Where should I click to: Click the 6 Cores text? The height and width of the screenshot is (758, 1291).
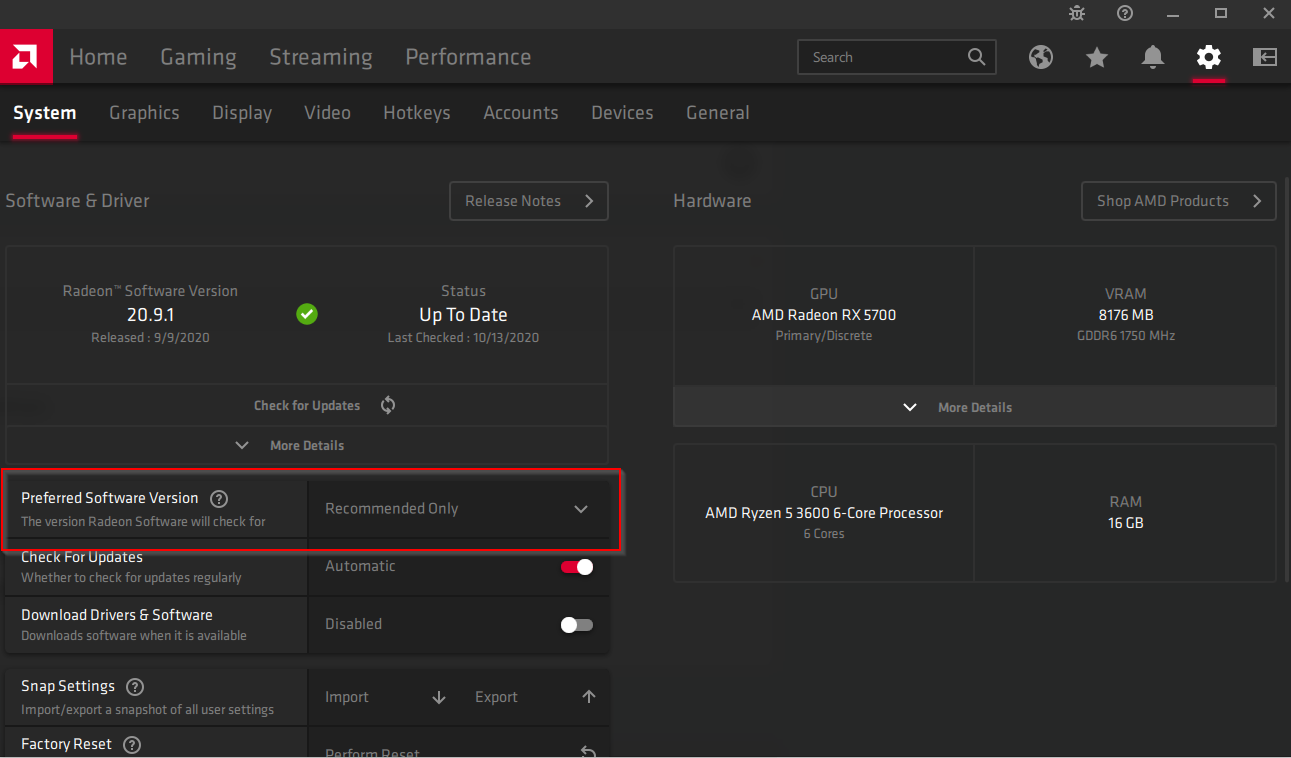click(x=824, y=534)
